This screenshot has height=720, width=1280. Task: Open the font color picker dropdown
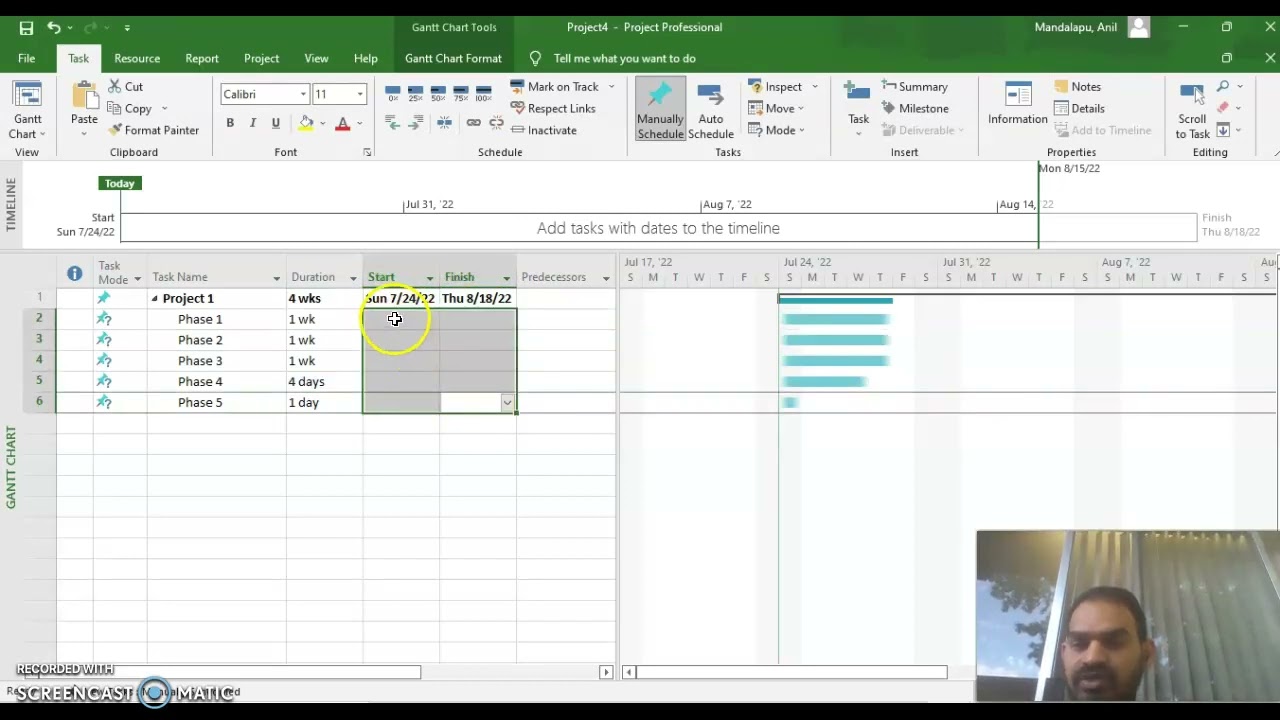tap(360, 124)
